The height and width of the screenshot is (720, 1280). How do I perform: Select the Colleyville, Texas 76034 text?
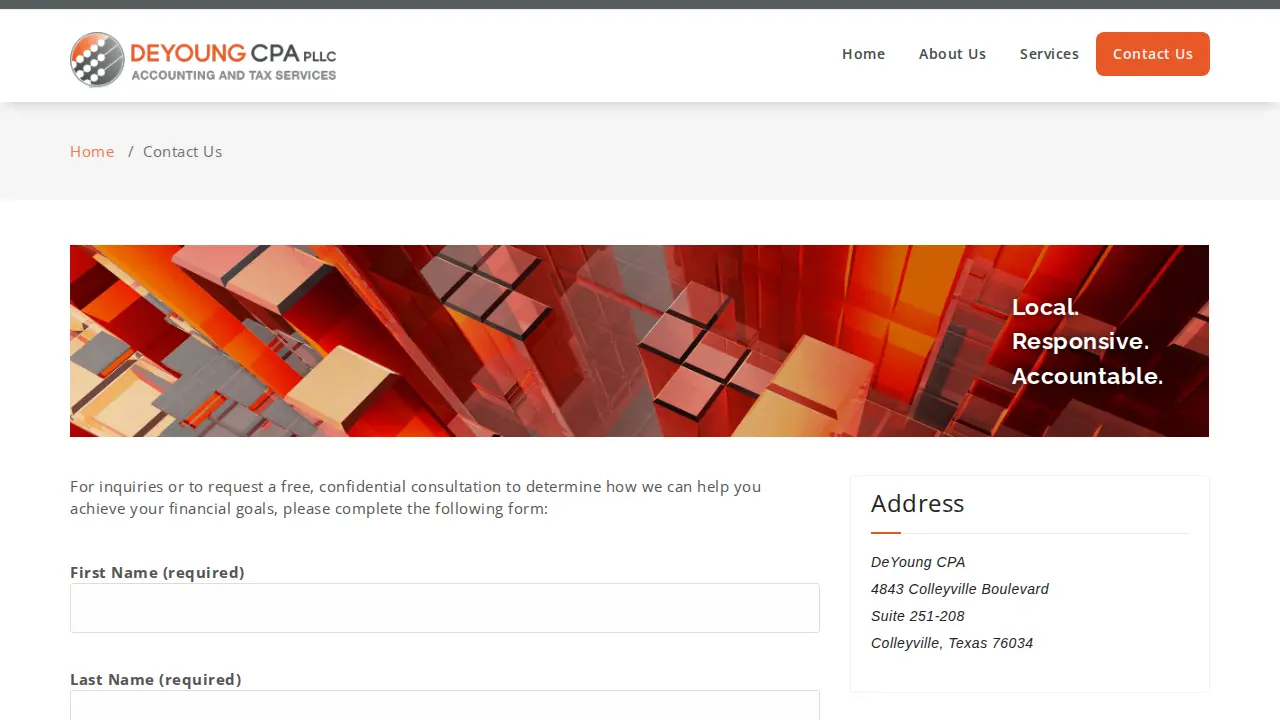[952, 643]
